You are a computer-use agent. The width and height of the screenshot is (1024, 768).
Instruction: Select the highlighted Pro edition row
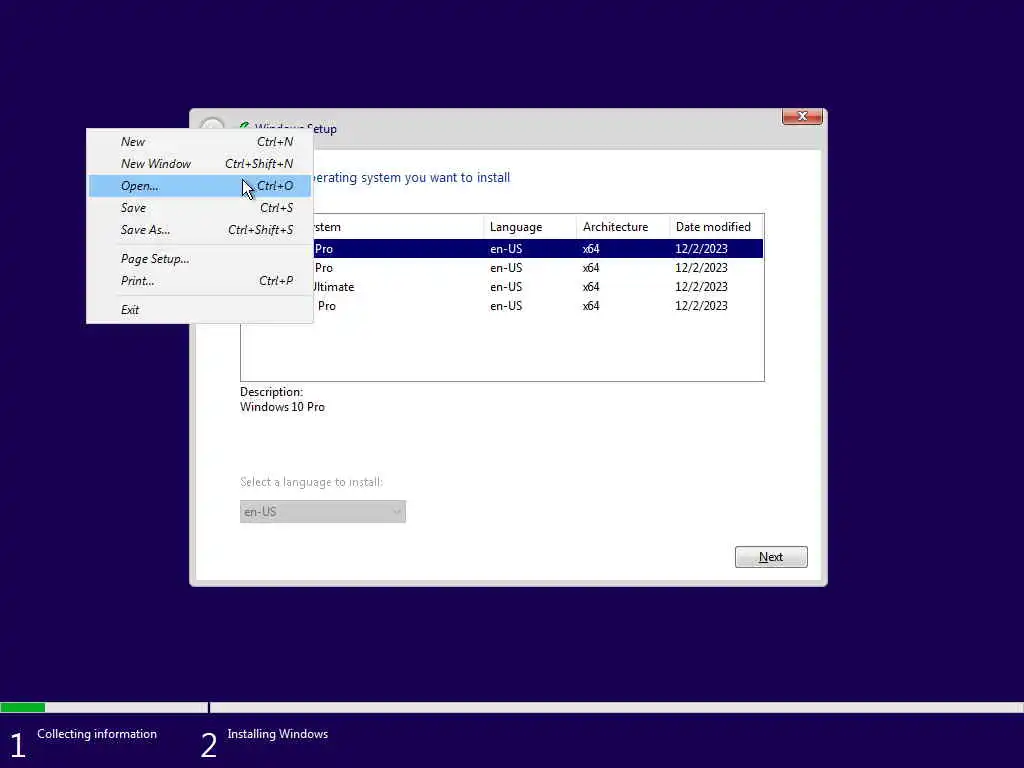click(x=537, y=249)
